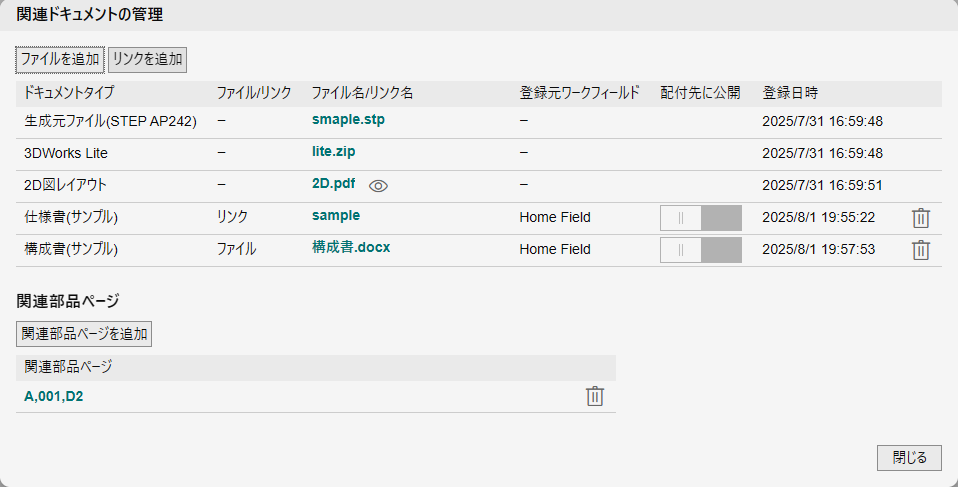This screenshot has width=958, height=487.
Task: Preview the 2D.pdf with eye icon
Action: click(x=377, y=185)
